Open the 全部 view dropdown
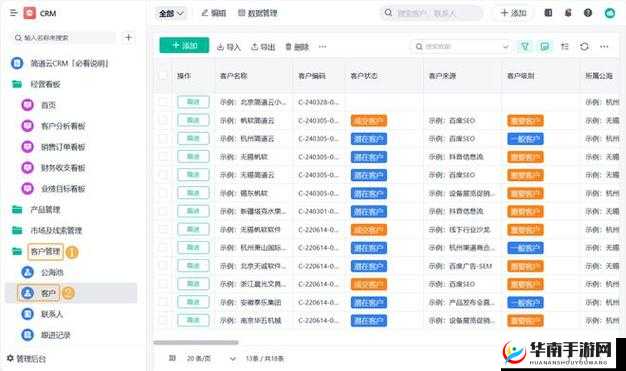The height and width of the screenshot is (371, 626). point(171,13)
